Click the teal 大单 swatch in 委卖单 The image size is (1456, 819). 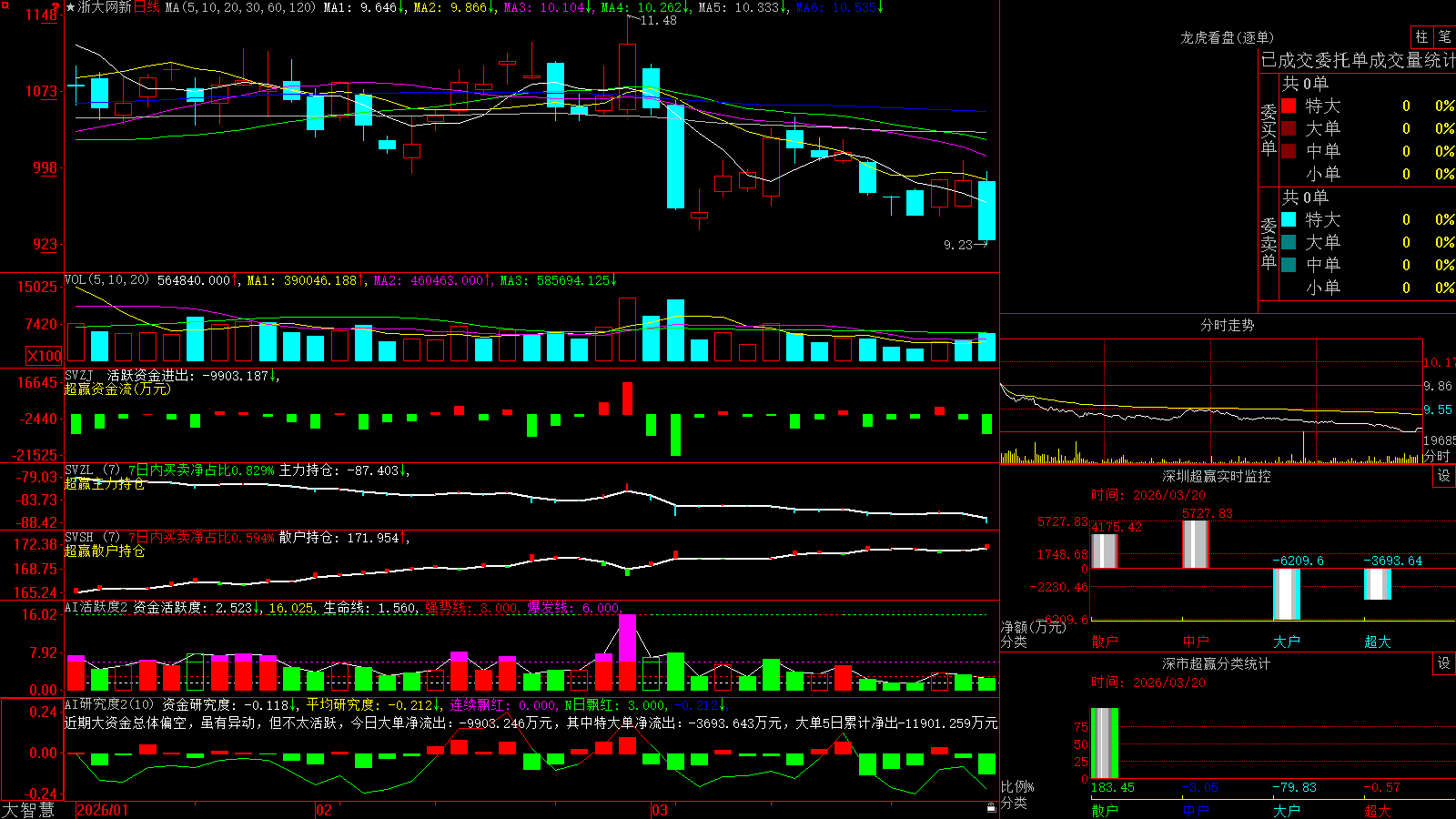click(x=1289, y=242)
